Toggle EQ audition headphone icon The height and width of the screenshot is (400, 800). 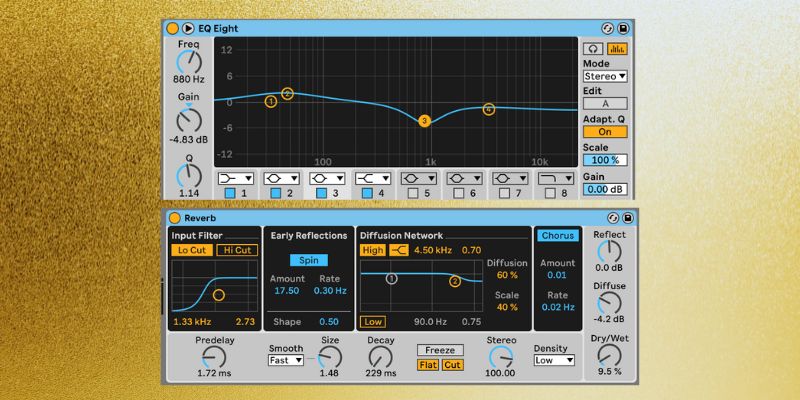click(593, 49)
